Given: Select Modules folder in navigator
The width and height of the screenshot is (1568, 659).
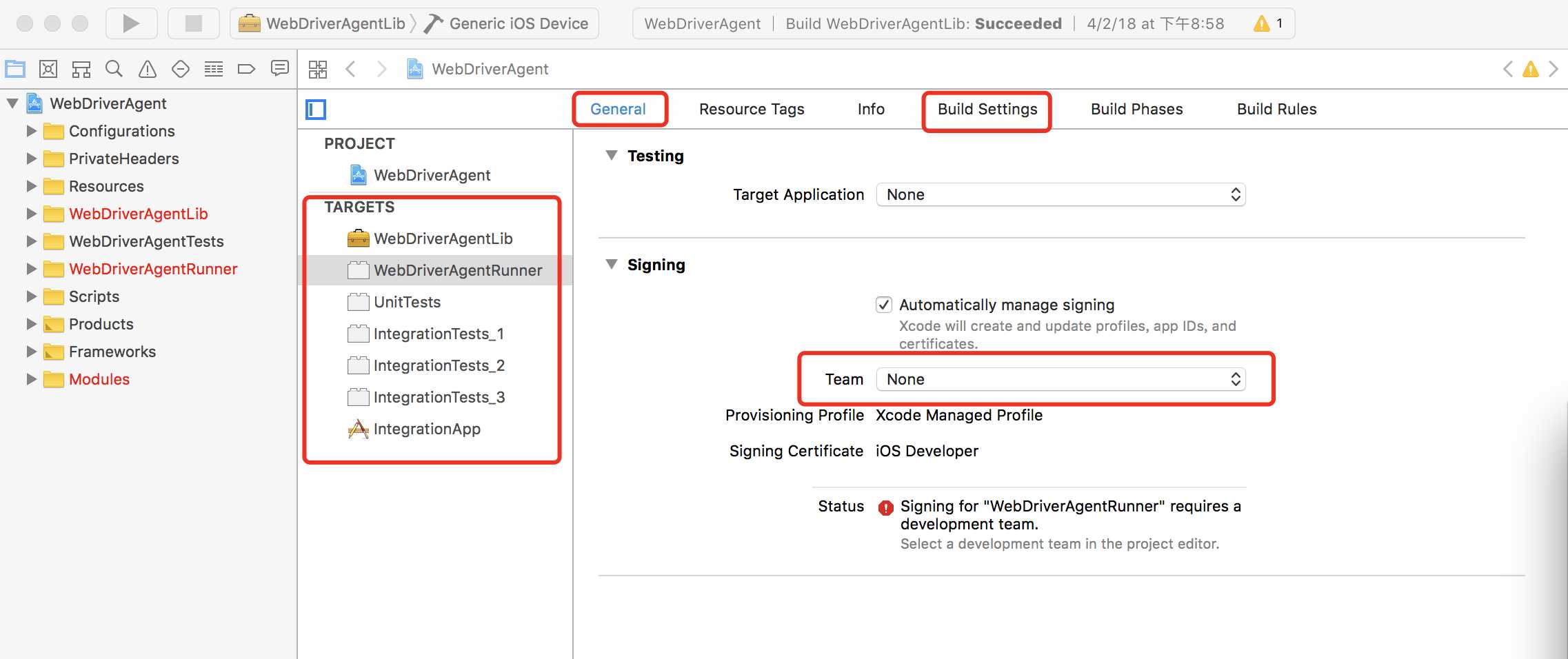Looking at the screenshot, I should tap(86, 379).
